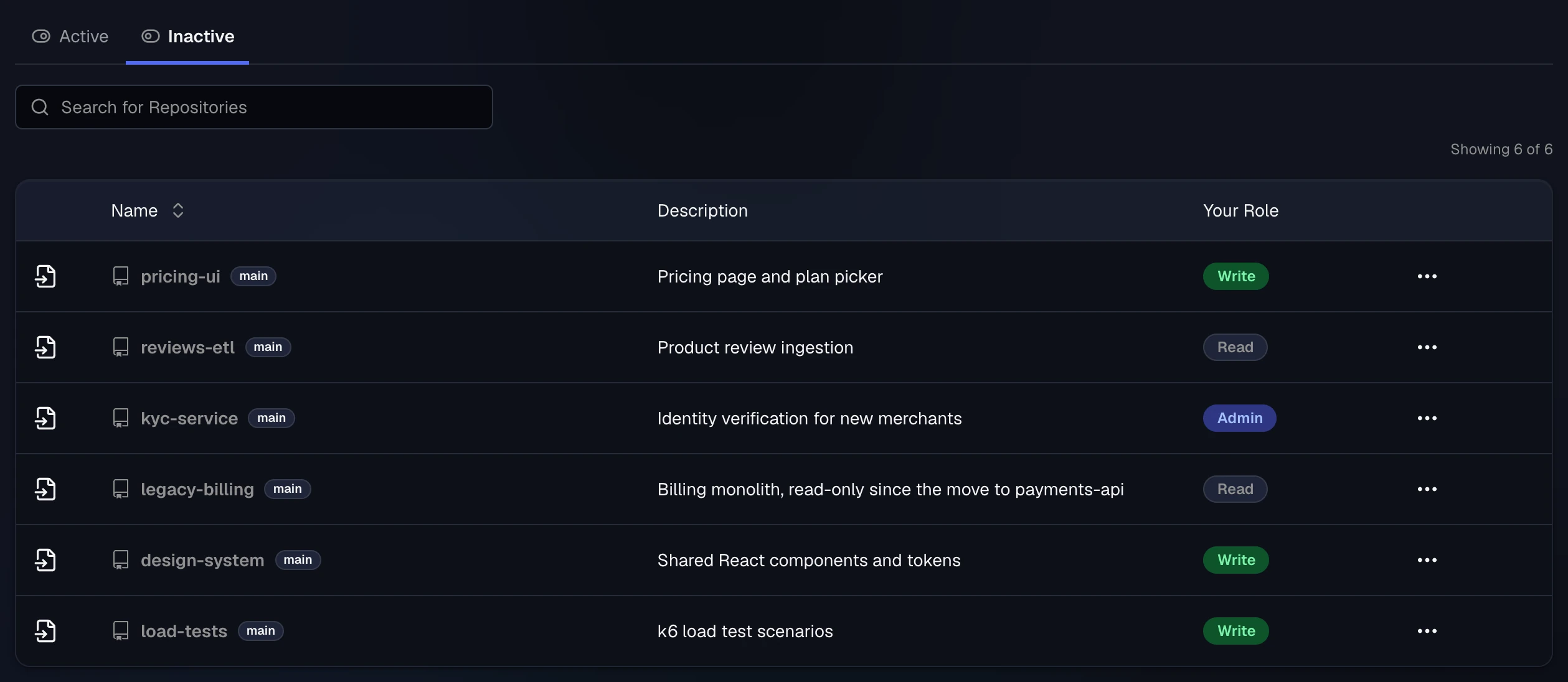This screenshot has height=682, width=1568.
Task: Click the 'Showing 6 of 6' counter
Action: click(1501, 149)
